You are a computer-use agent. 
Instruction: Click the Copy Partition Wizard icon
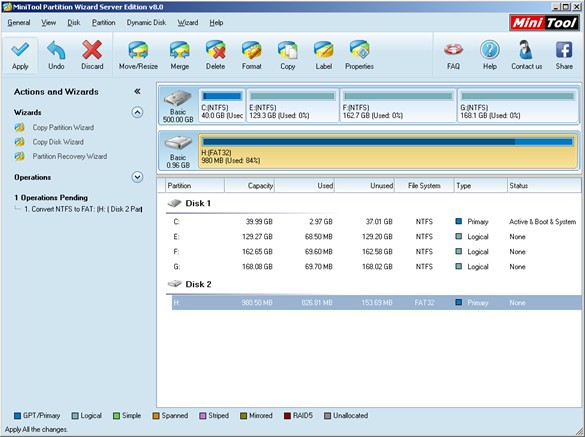pos(19,128)
